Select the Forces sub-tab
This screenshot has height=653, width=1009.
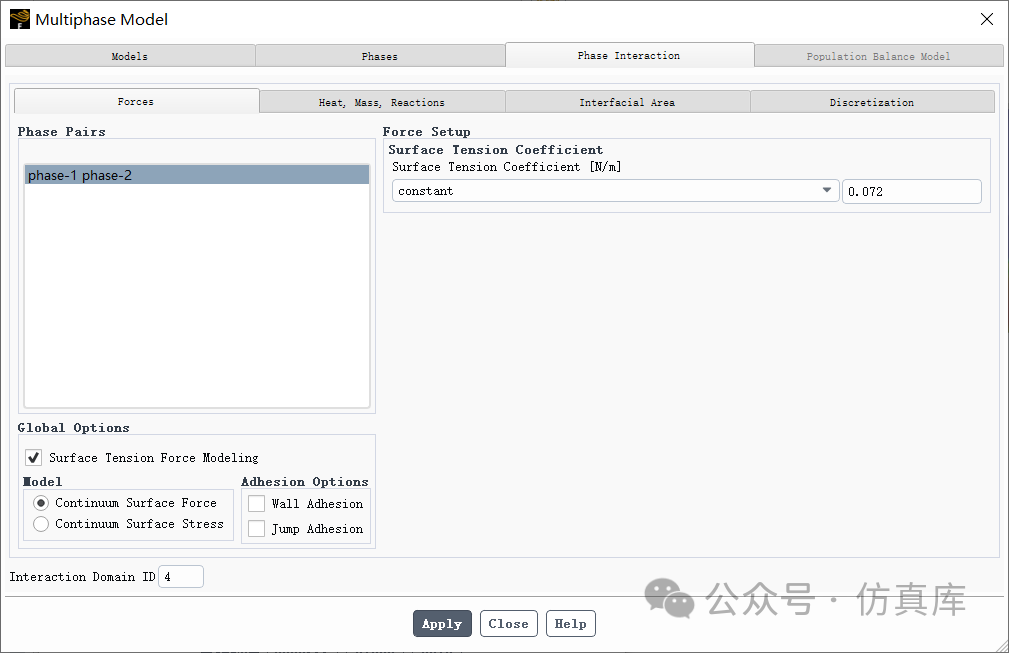135,101
